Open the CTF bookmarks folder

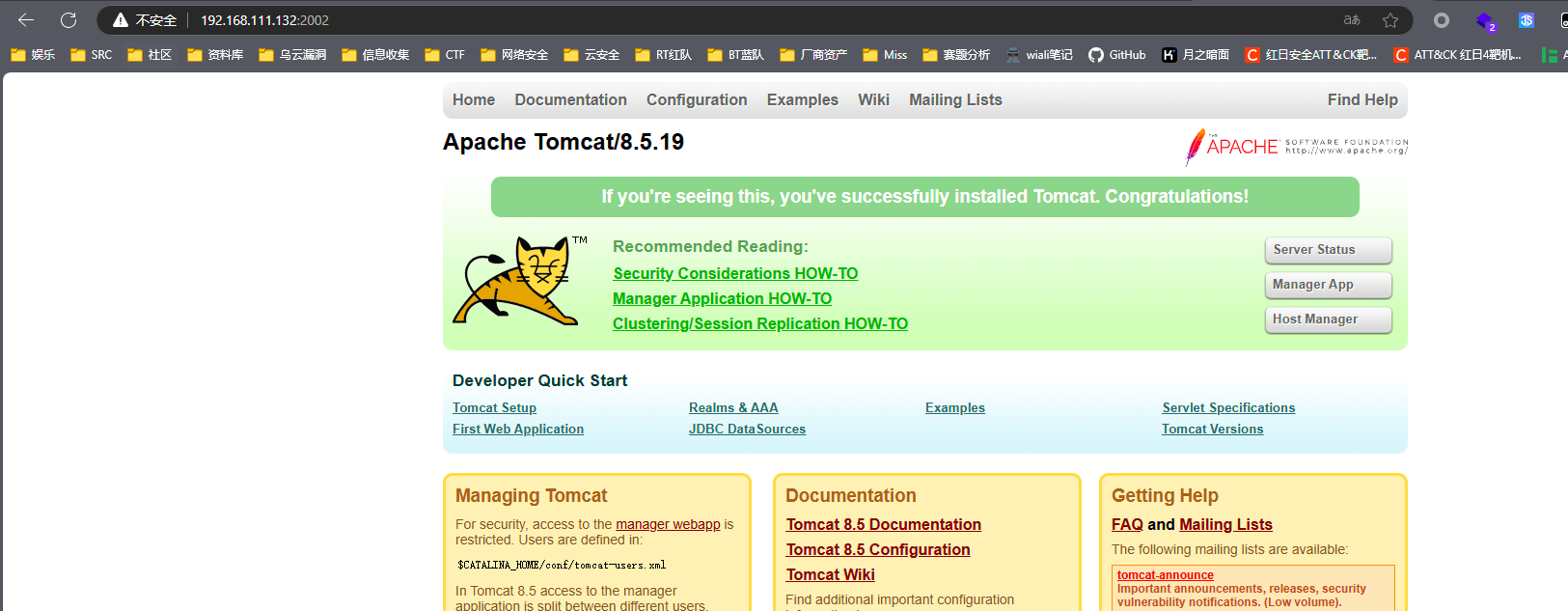click(x=445, y=55)
